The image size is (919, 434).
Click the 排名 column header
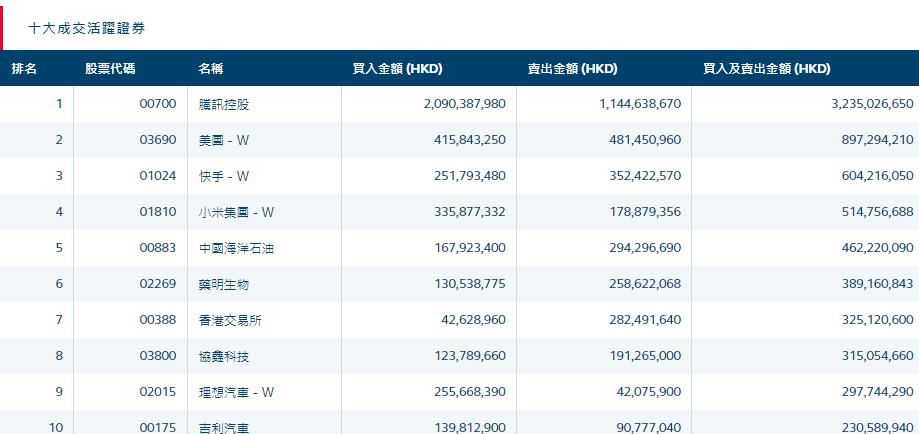pyautogui.click(x=24, y=69)
